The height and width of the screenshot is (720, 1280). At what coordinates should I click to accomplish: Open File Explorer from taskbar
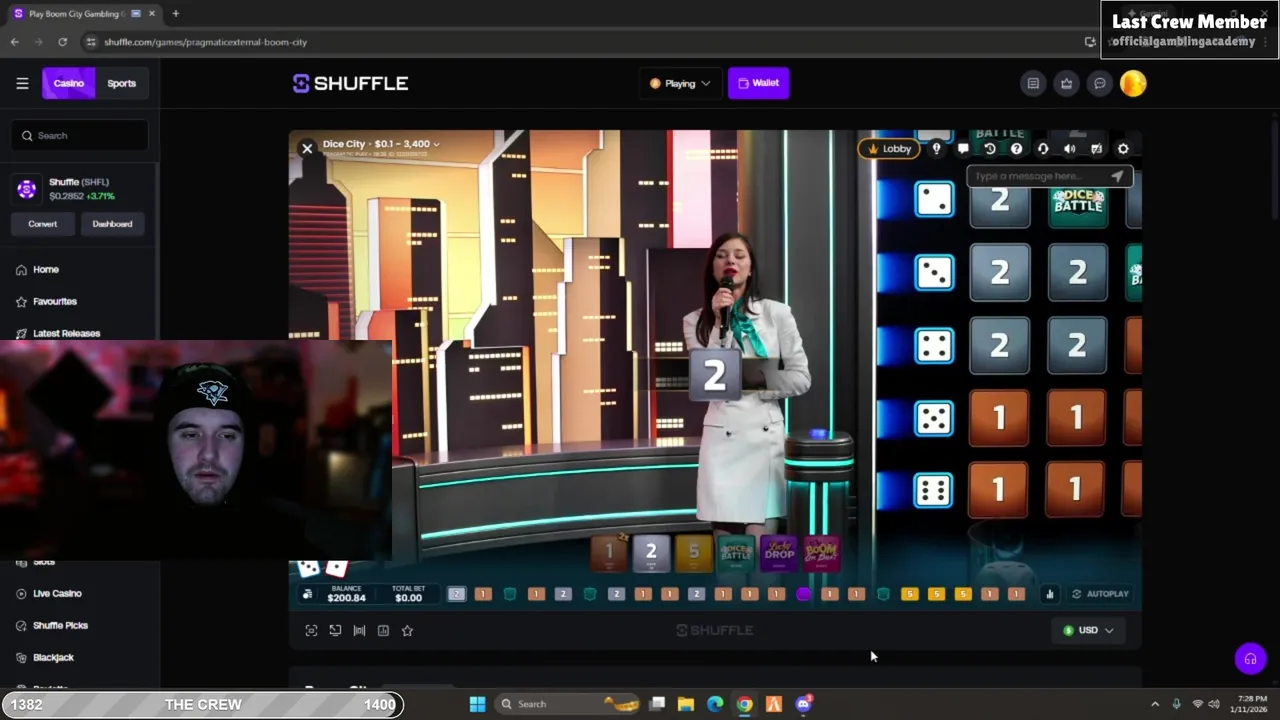coord(686,704)
